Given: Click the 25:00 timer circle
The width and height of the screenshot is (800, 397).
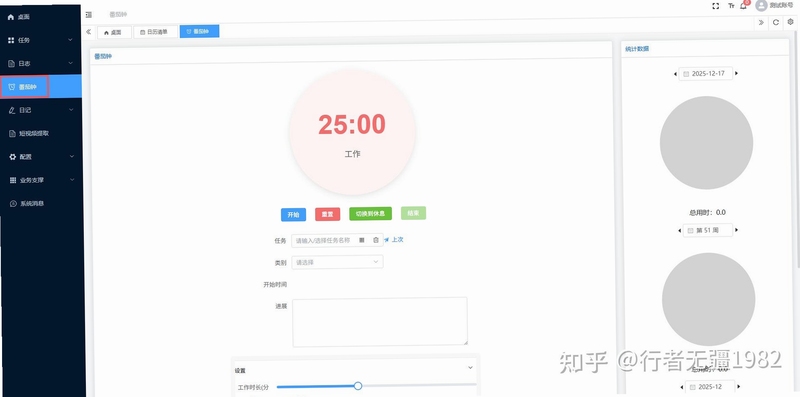Looking at the screenshot, I should [x=352, y=132].
